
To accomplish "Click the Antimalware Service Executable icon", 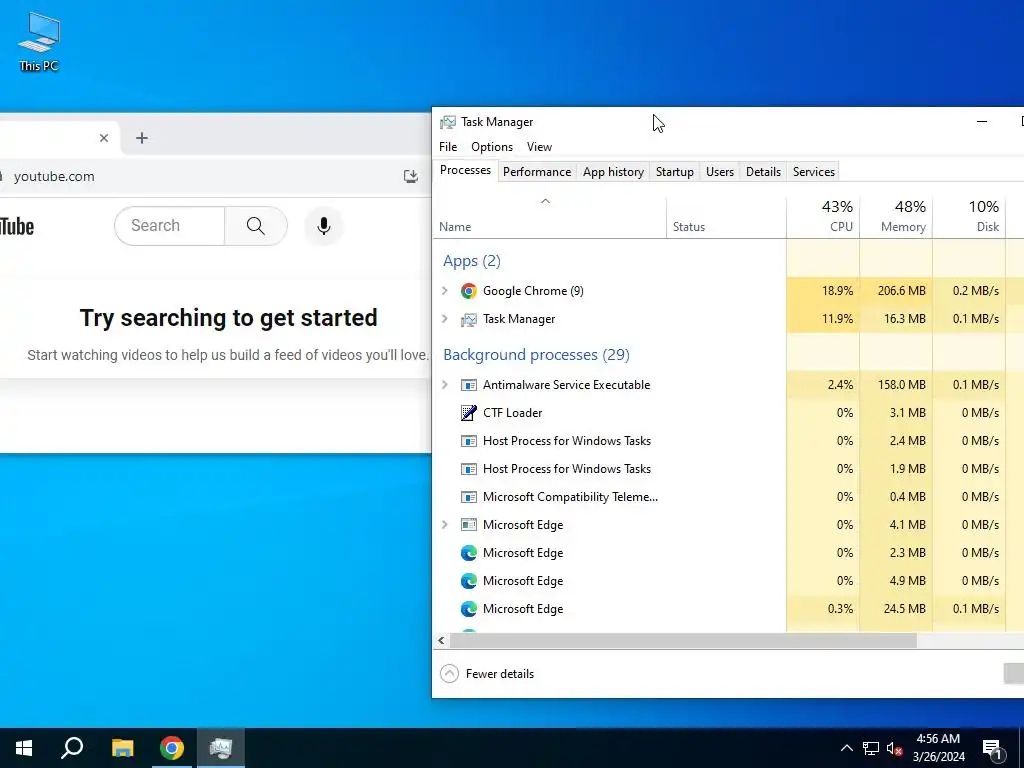I will pos(468,385).
